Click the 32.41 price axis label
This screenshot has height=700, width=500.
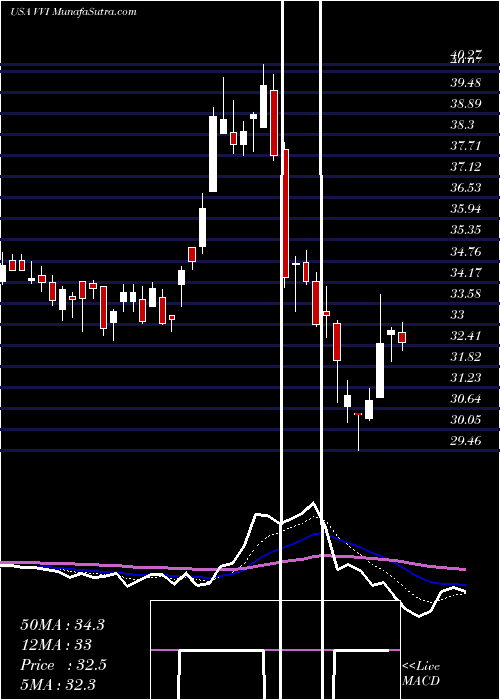(x=466, y=335)
